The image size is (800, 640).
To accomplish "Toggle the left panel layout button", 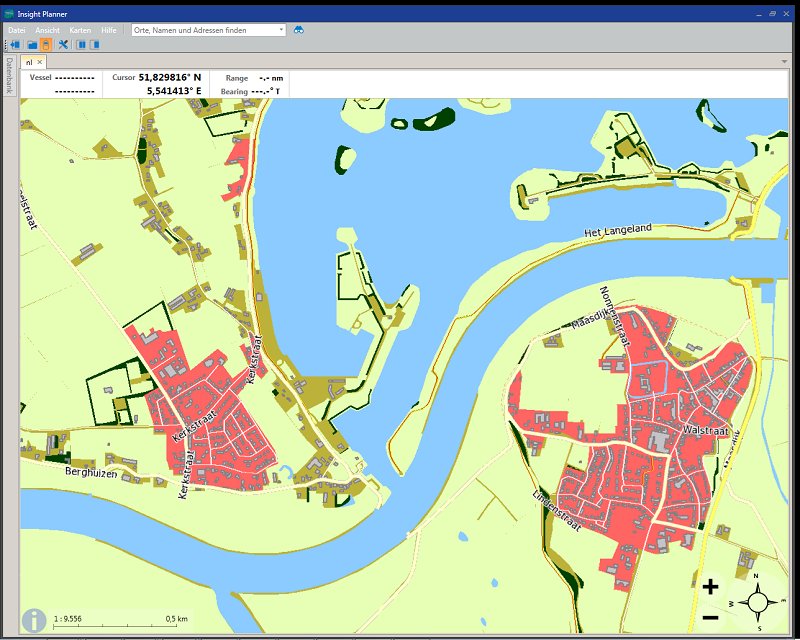I will coord(81,45).
